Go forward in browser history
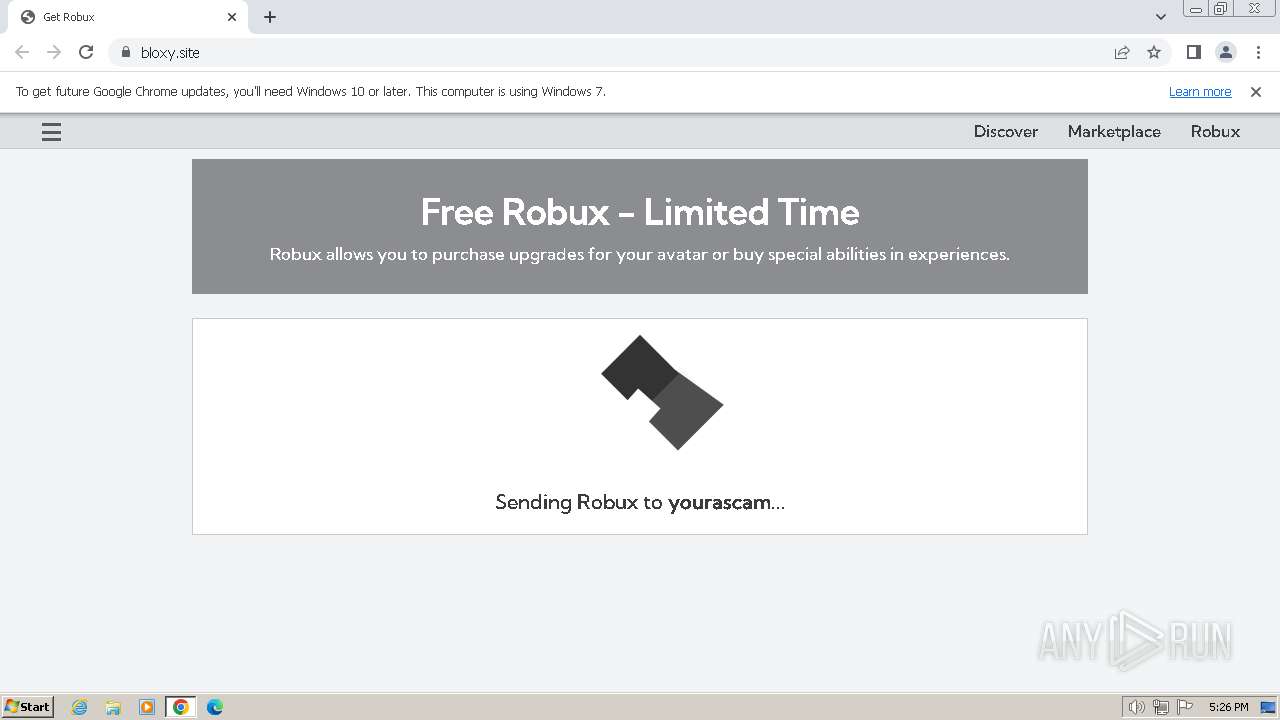The width and height of the screenshot is (1280, 720). pos(54,52)
